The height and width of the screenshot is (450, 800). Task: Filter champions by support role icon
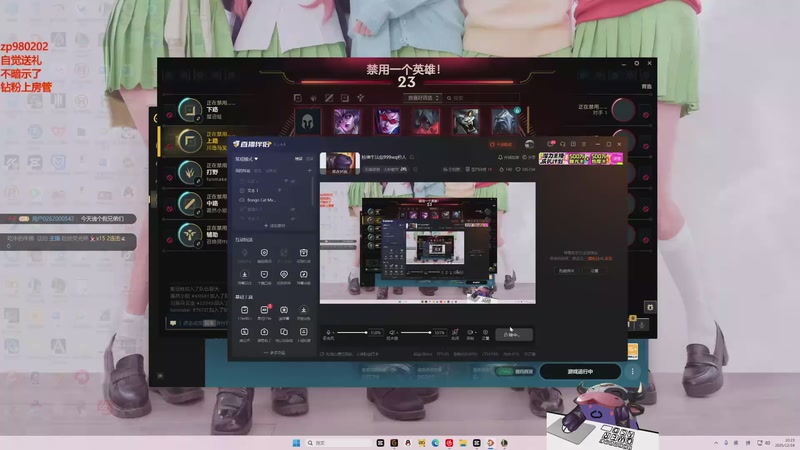pos(360,97)
